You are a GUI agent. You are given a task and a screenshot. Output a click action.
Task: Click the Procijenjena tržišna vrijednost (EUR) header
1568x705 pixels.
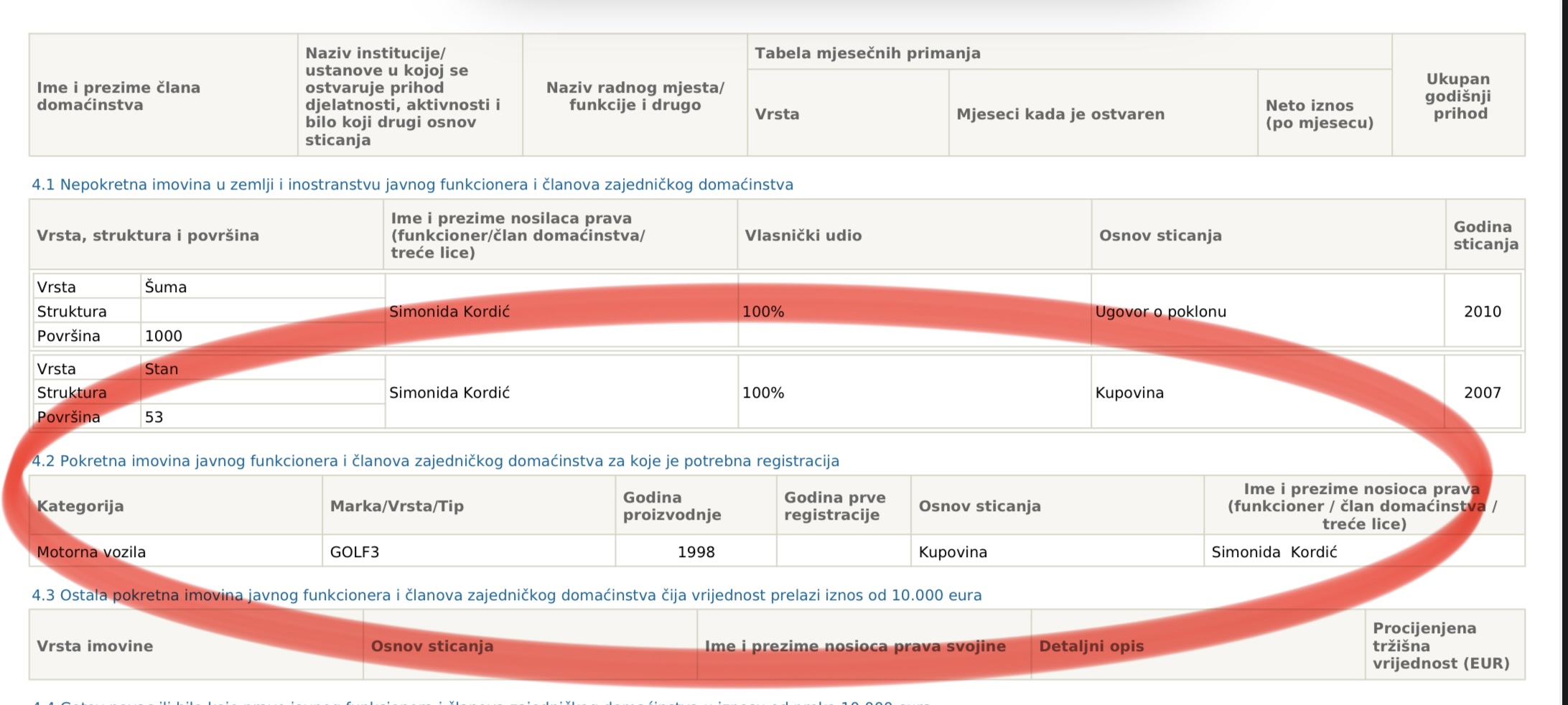click(1440, 646)
